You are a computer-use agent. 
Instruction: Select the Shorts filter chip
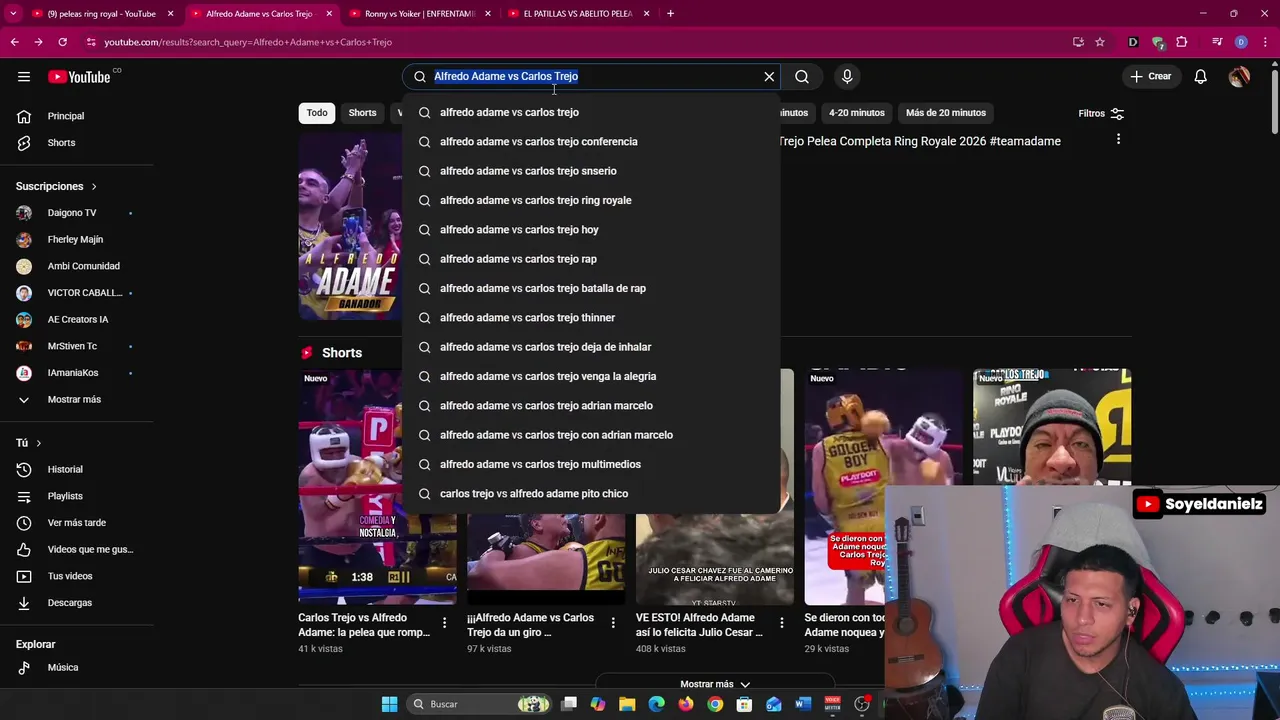pos(362,113)
